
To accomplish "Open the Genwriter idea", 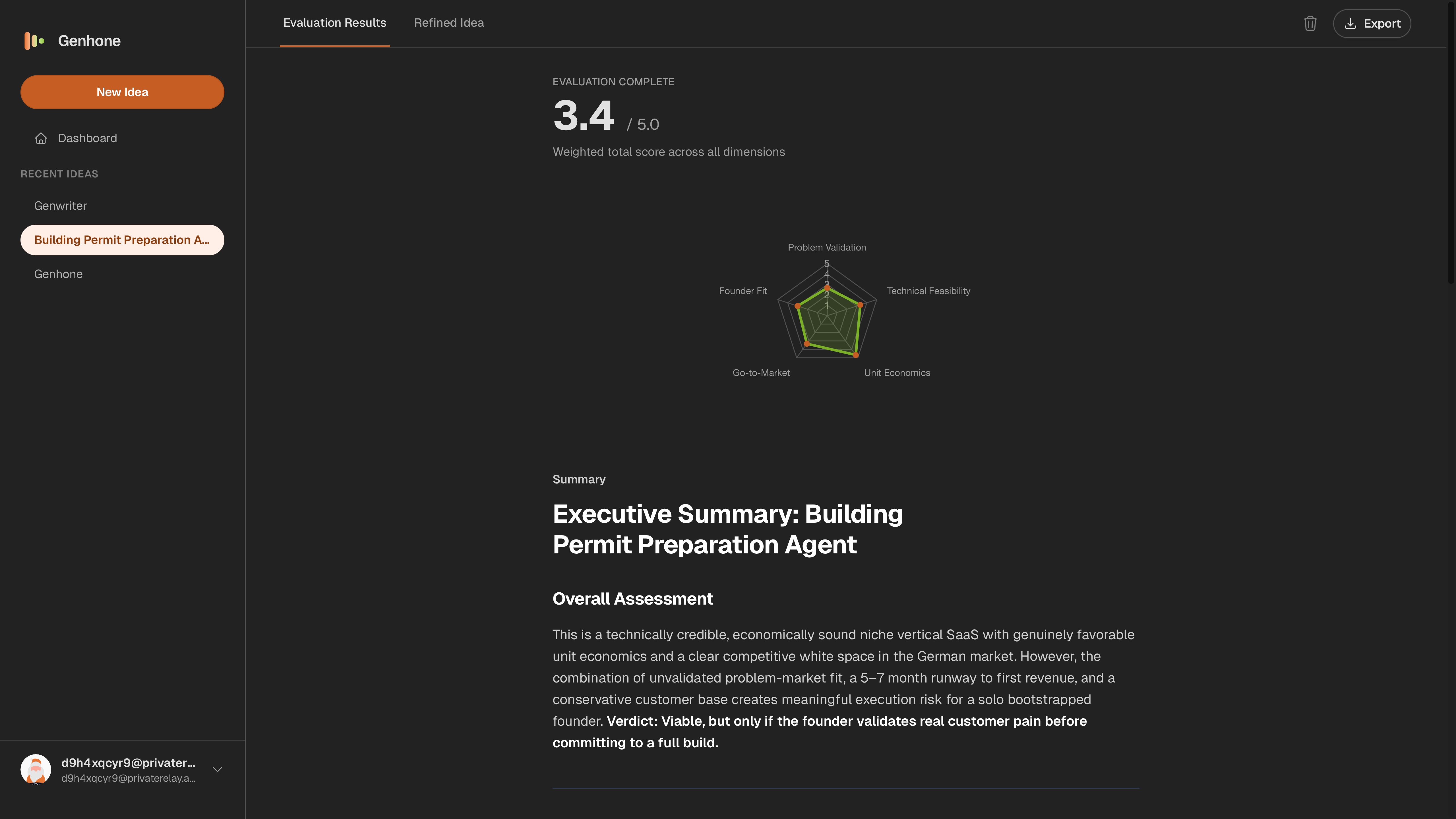I will tap(61, 206).
